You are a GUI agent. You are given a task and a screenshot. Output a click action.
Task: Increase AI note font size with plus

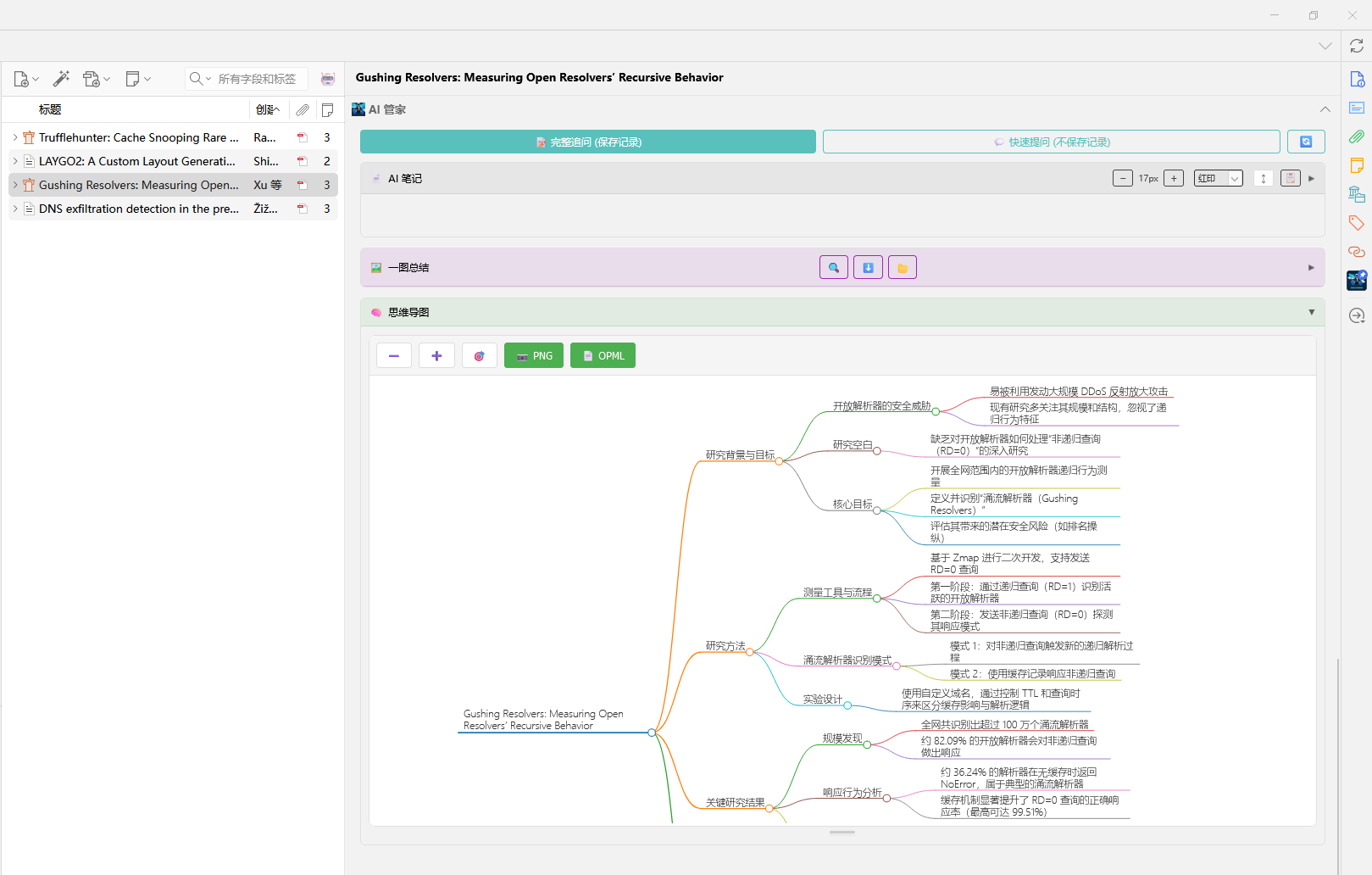coord(1173,179)
